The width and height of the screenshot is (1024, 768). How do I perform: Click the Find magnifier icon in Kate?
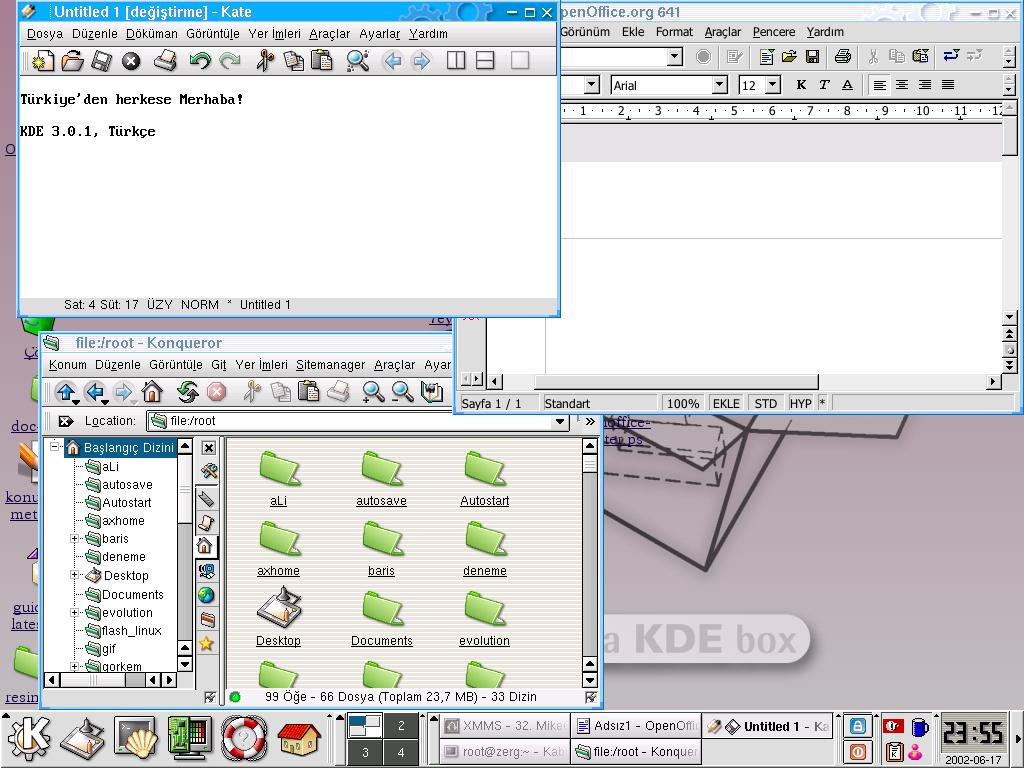(357, 61)
